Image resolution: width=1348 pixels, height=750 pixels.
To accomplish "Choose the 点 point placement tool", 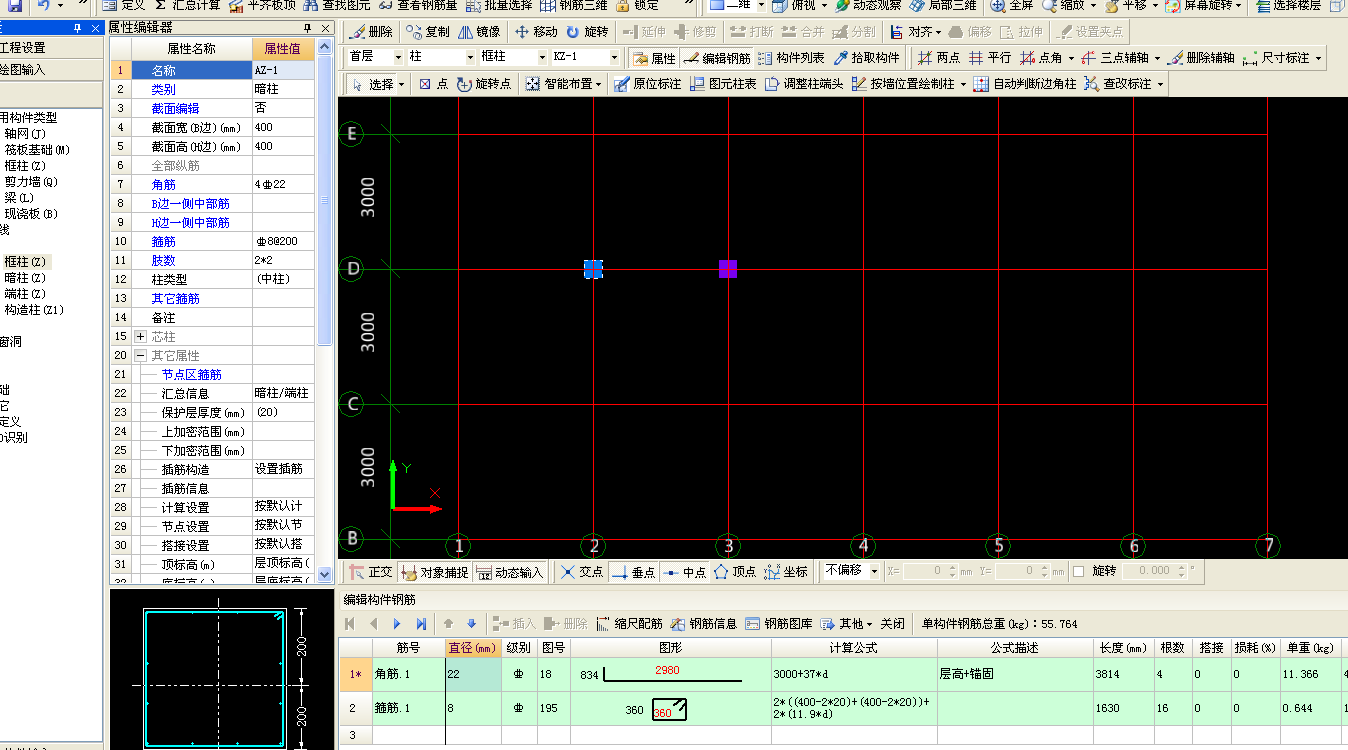I will tap(433, 84).
